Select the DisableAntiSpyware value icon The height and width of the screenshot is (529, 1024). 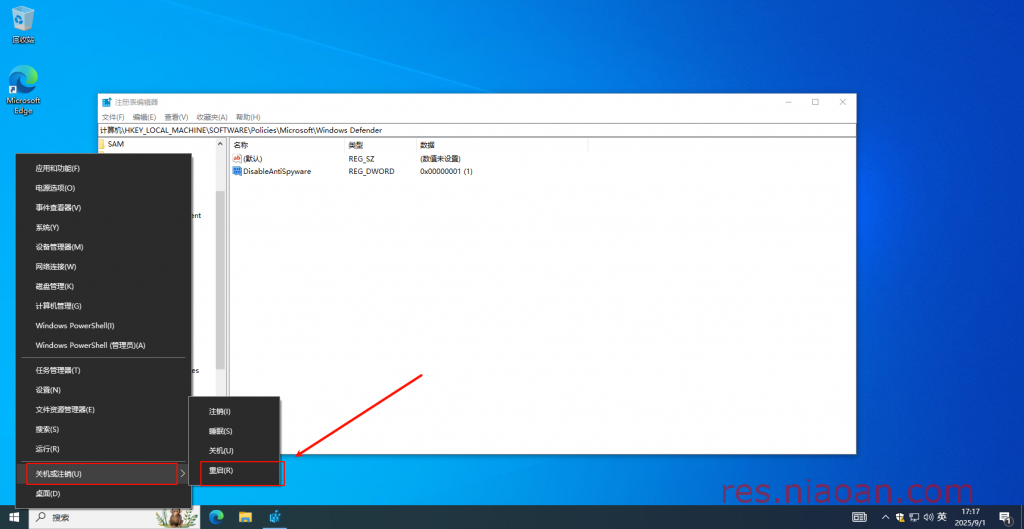click(x=237, y=171)
